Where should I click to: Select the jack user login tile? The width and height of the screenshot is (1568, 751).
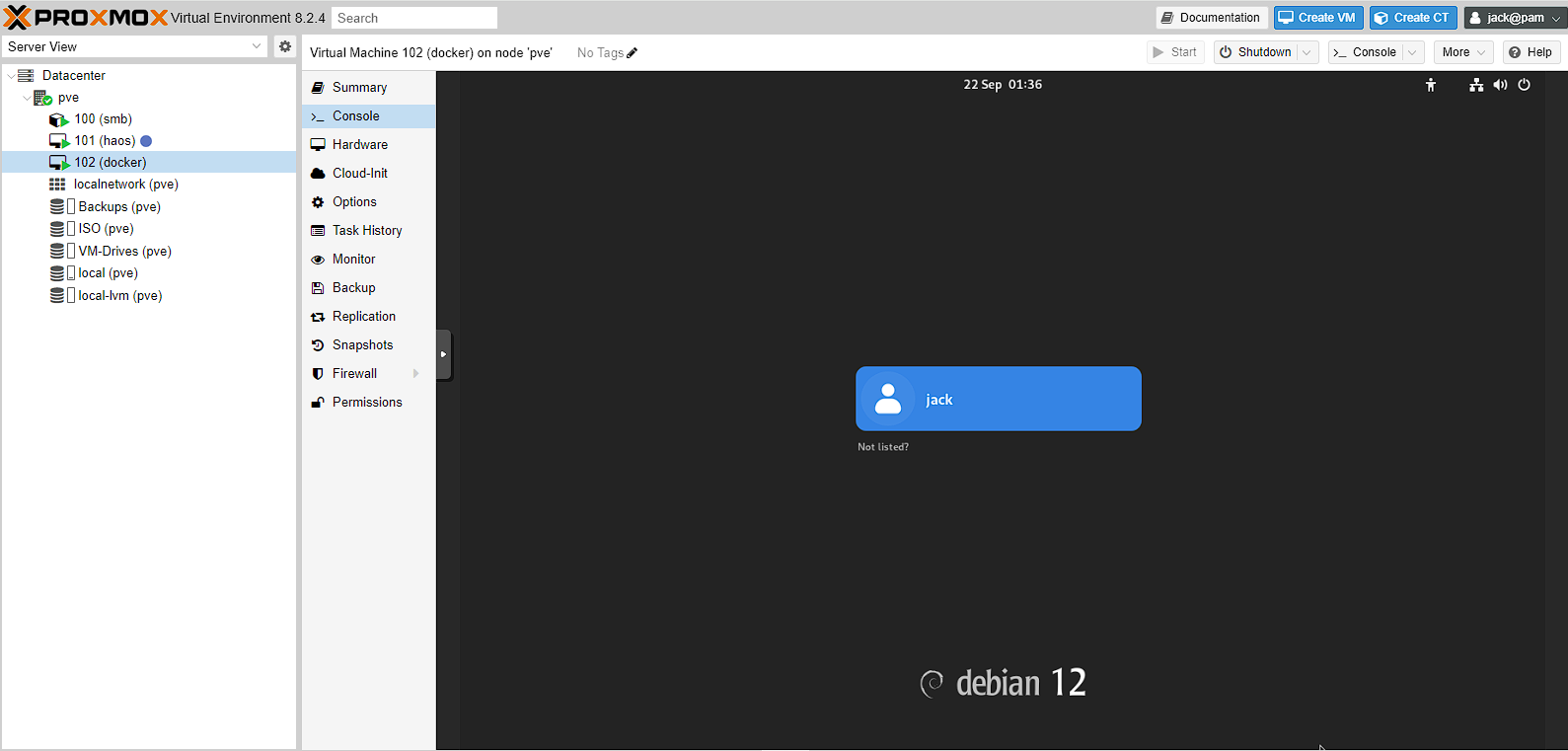999,399
